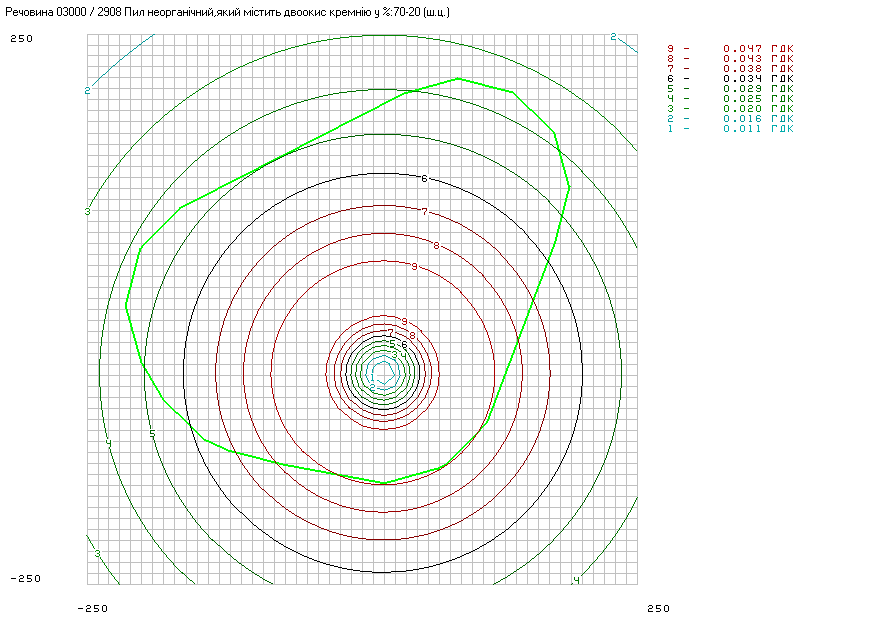Screen dimensions: 887x638
Task: Click the "250" label at top of vertical axis
Action: click(21, 38)
